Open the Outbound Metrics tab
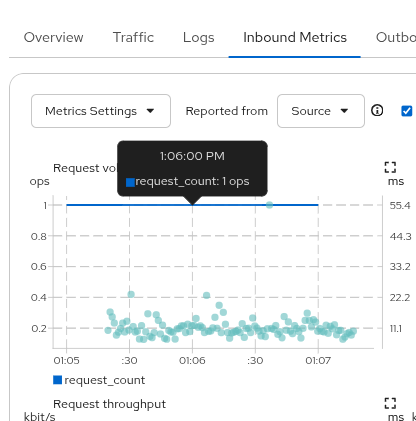 396,37
